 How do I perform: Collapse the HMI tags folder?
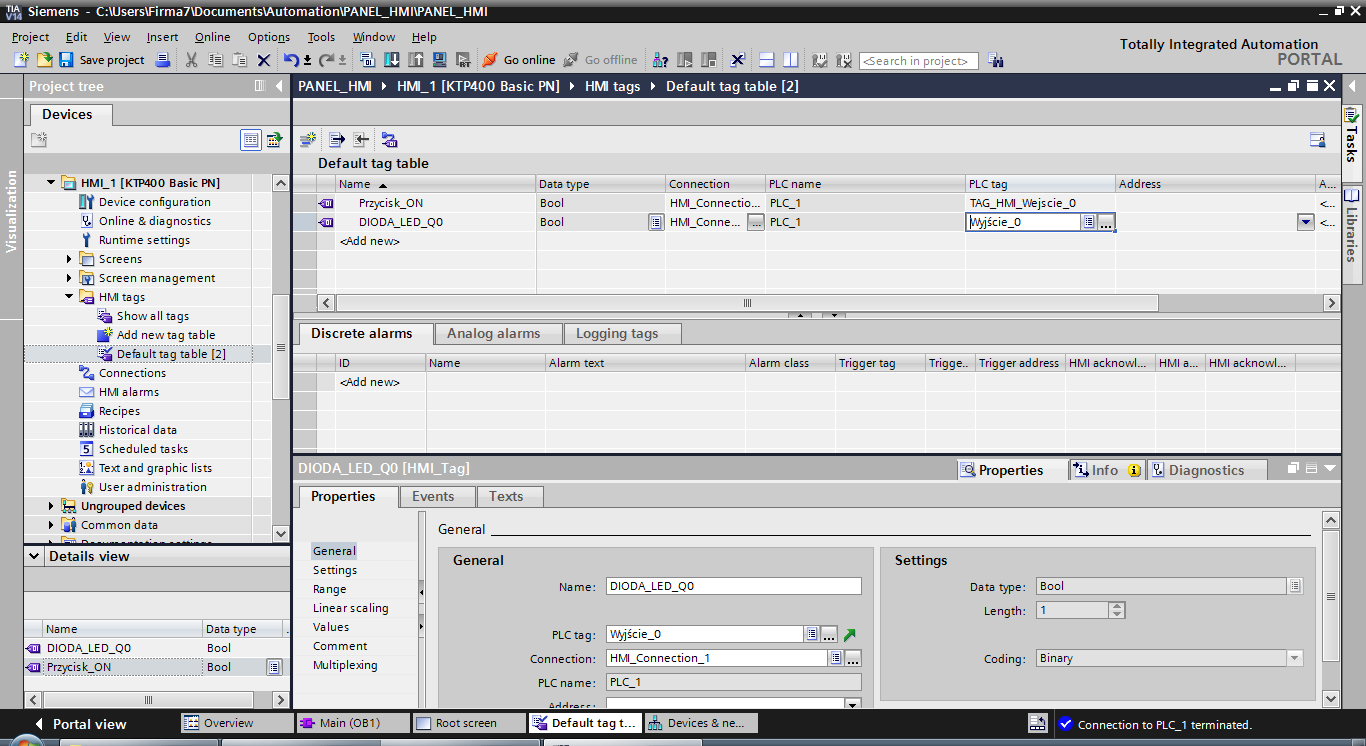pos(70,297)
